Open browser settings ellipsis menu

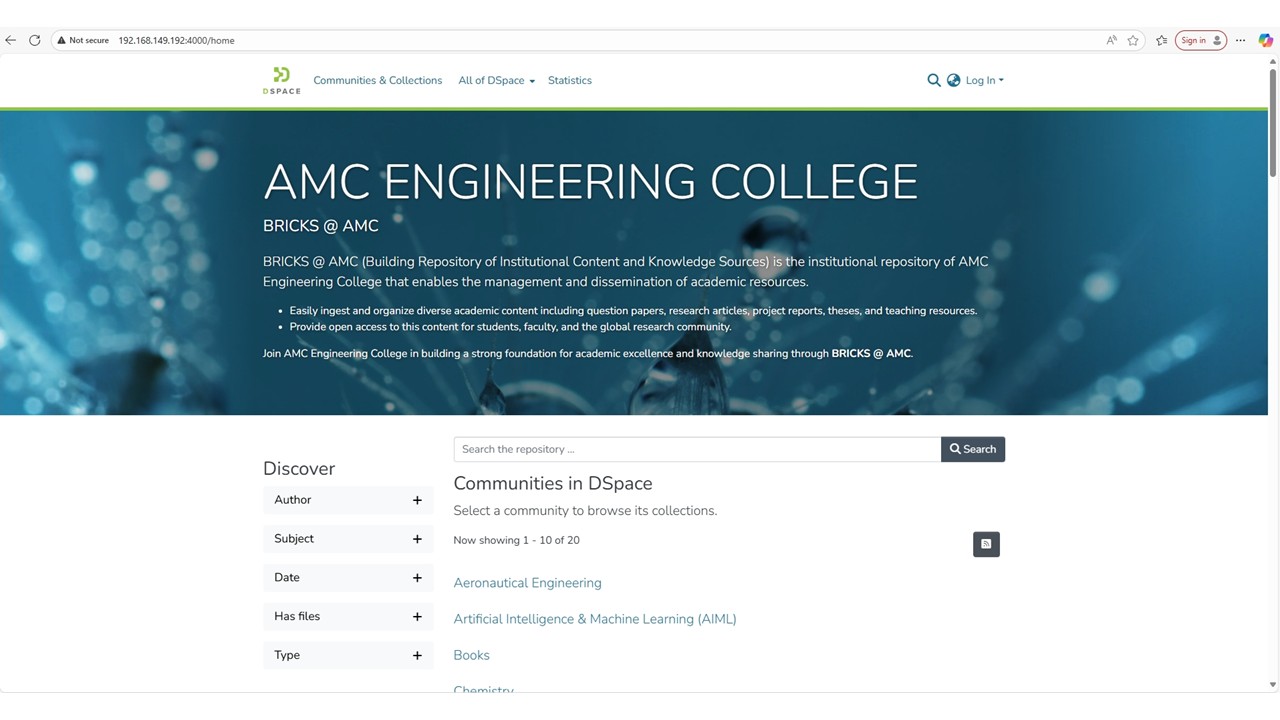click(1240, 40)
